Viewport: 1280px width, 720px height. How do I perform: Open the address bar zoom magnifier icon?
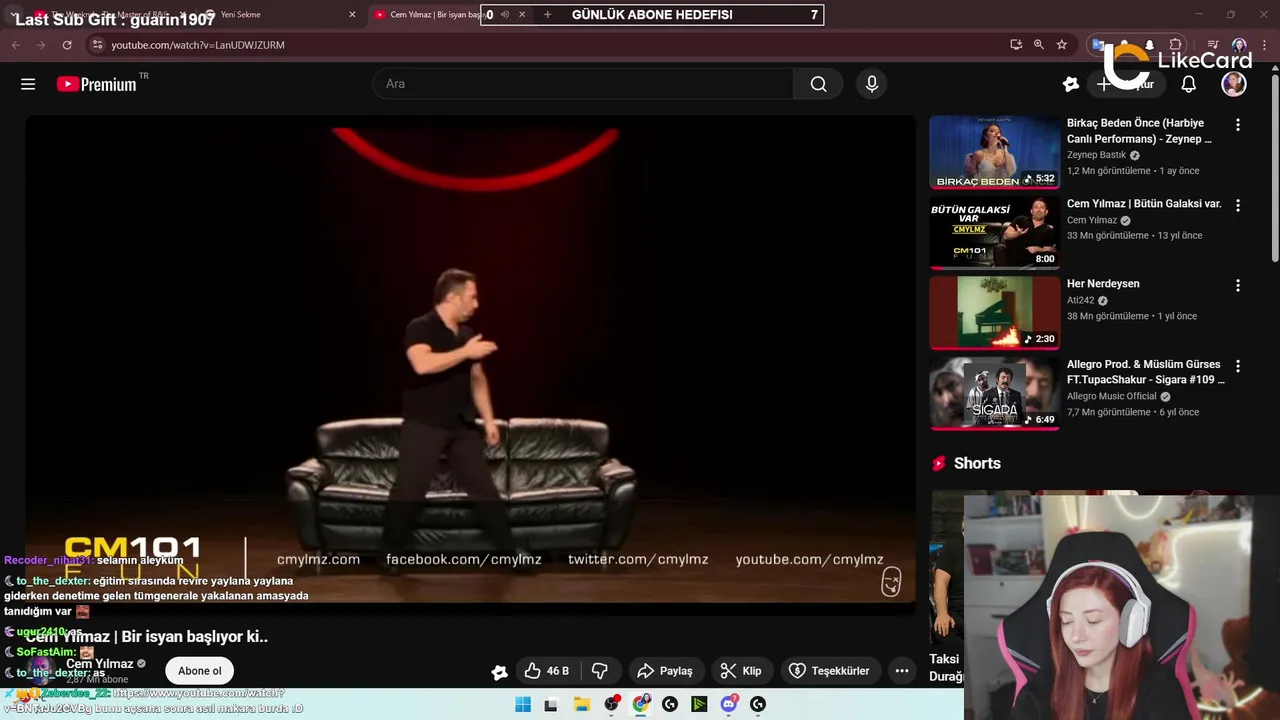point(1039,45)
